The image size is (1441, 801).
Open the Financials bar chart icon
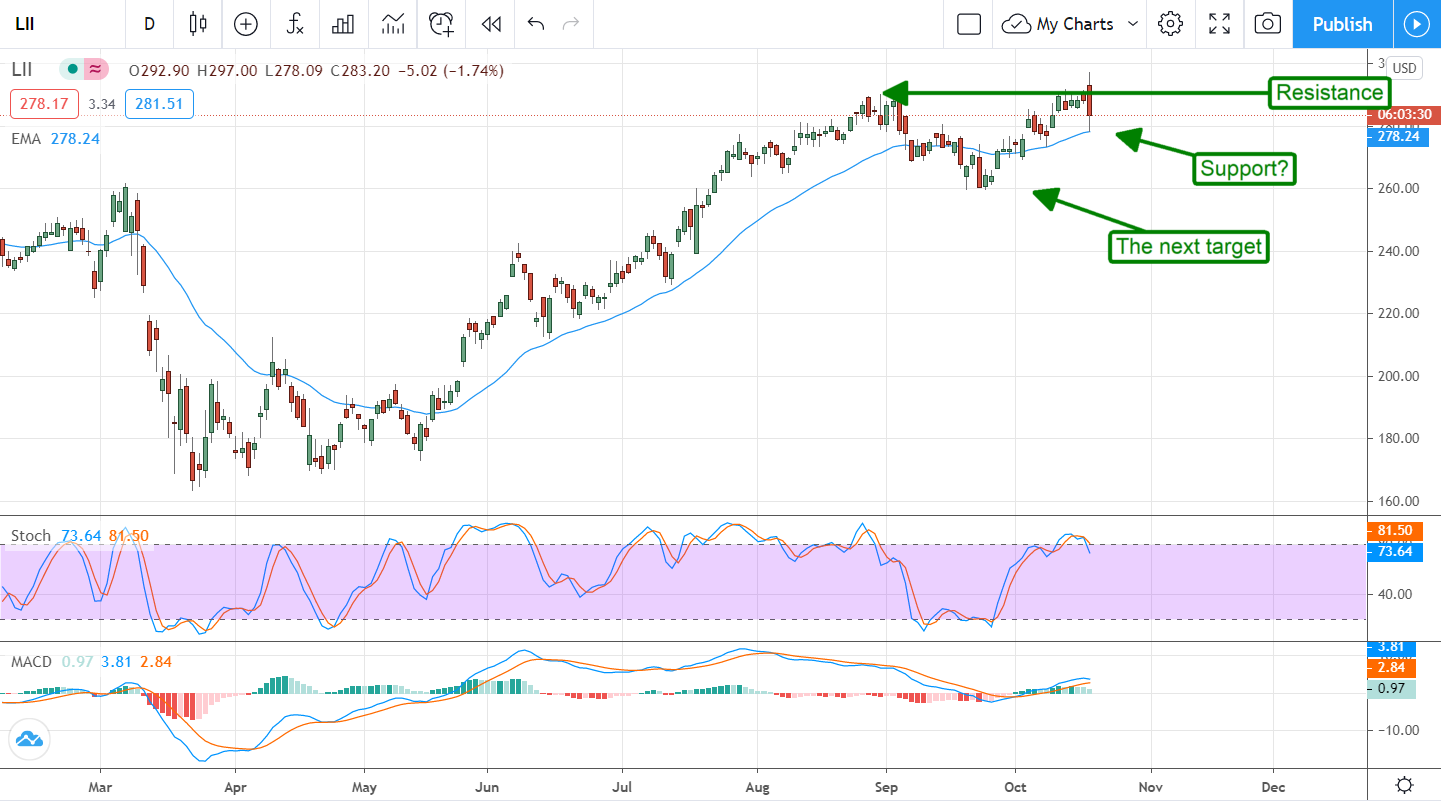[344, 24]
